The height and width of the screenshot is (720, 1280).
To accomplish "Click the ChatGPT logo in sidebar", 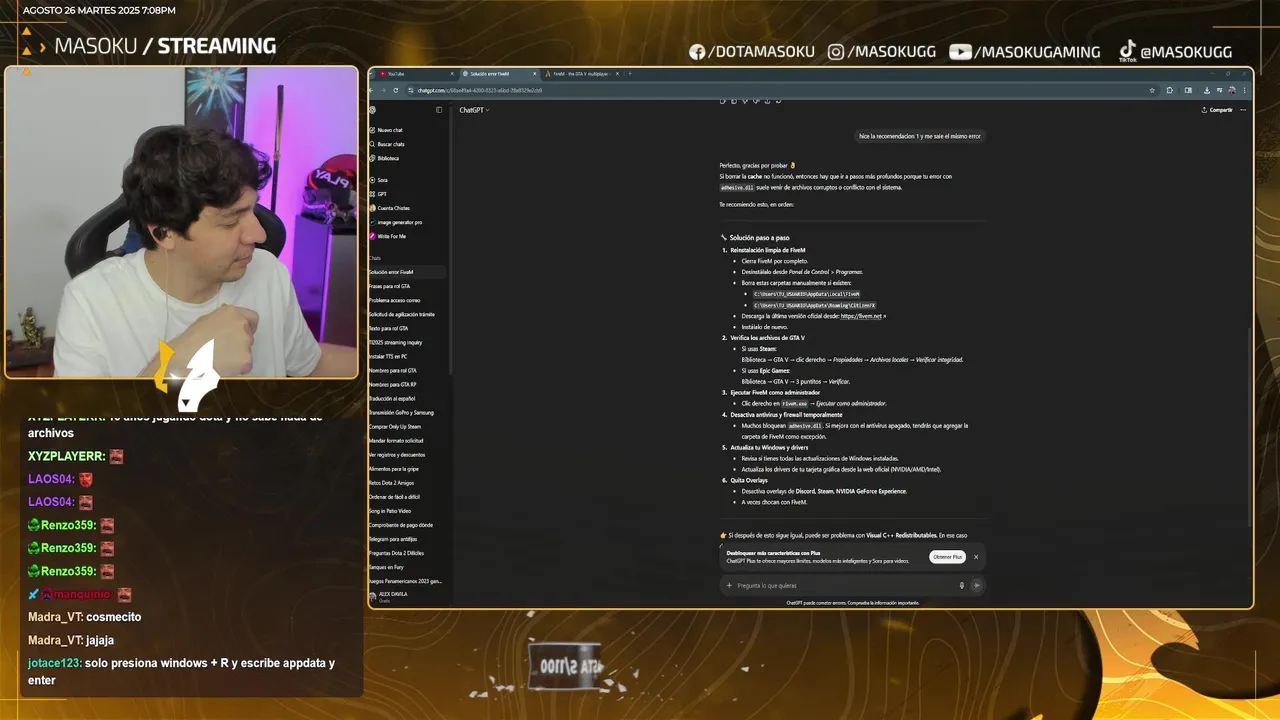I will (373, 110).
